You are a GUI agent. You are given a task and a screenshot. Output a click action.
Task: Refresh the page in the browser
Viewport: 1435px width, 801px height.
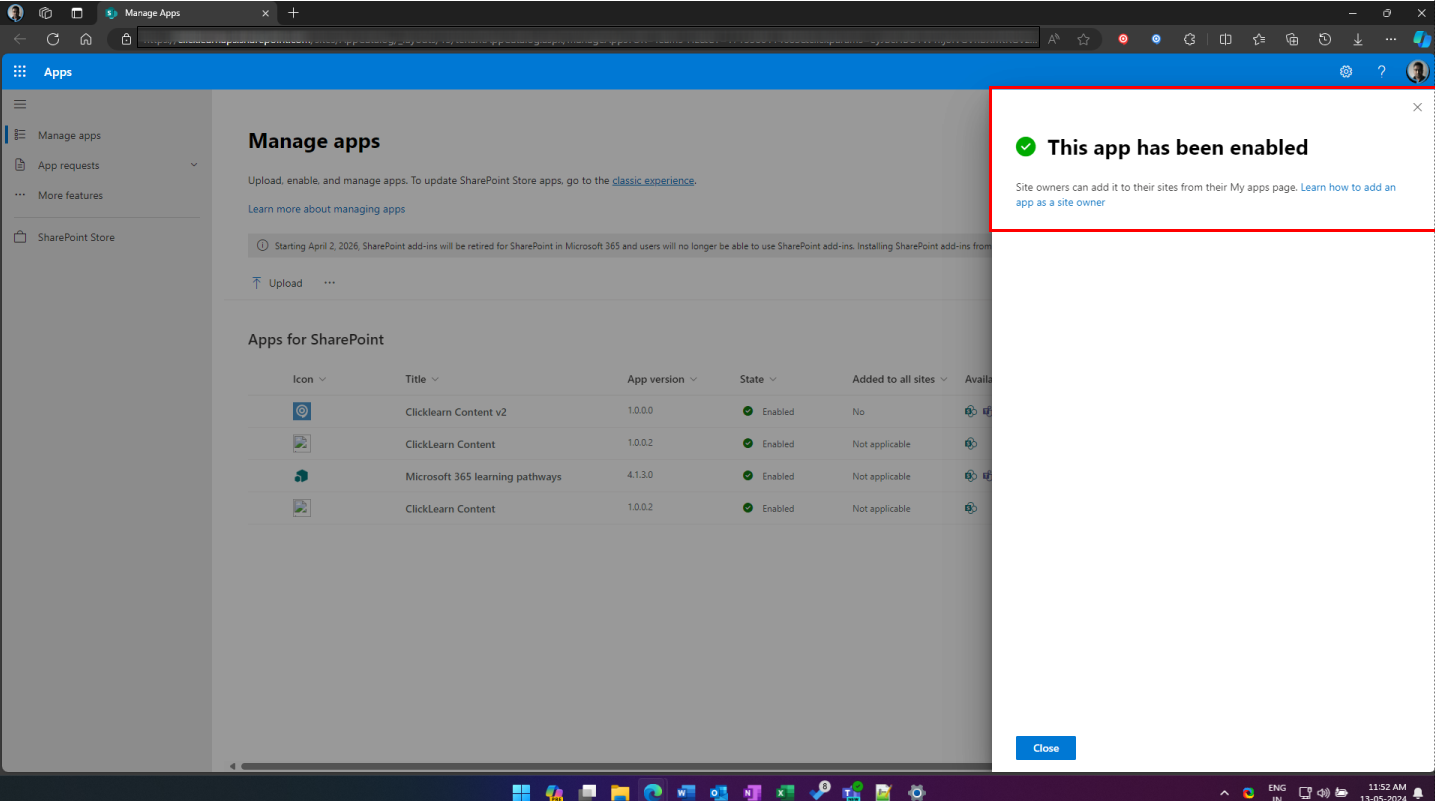[x=53, y=39]
